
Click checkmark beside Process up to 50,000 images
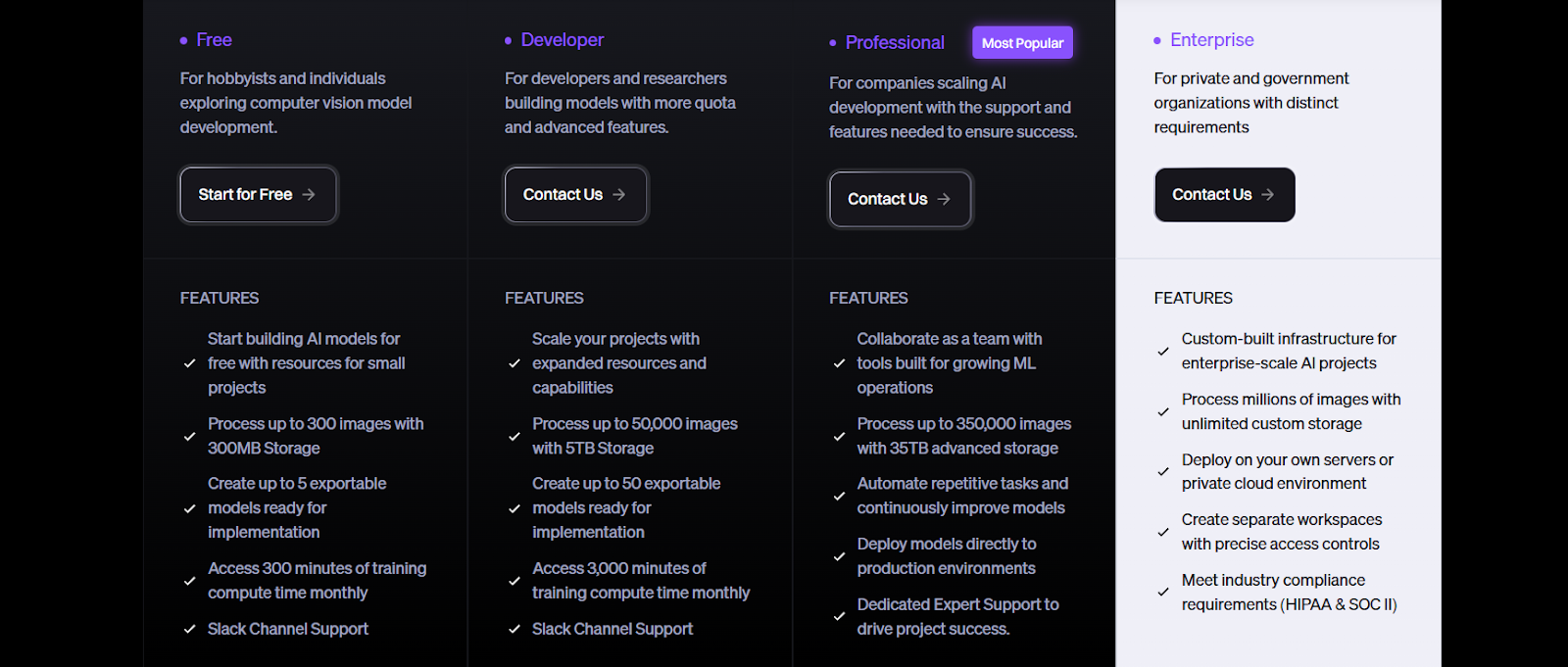(x=514, y=436)
